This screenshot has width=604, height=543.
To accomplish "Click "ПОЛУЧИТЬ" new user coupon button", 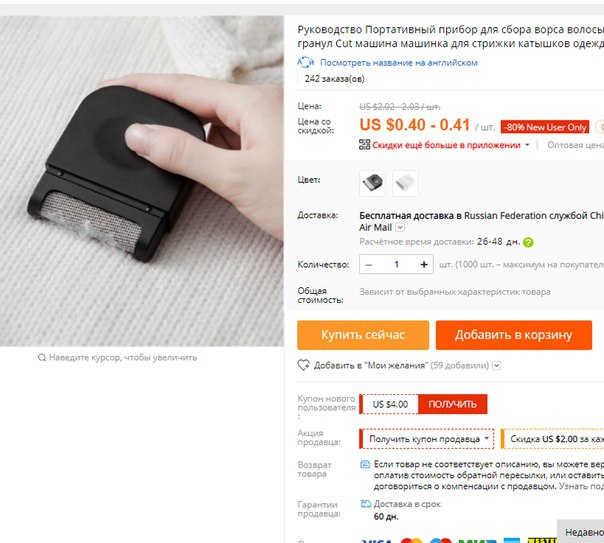I will click(453, 404).
